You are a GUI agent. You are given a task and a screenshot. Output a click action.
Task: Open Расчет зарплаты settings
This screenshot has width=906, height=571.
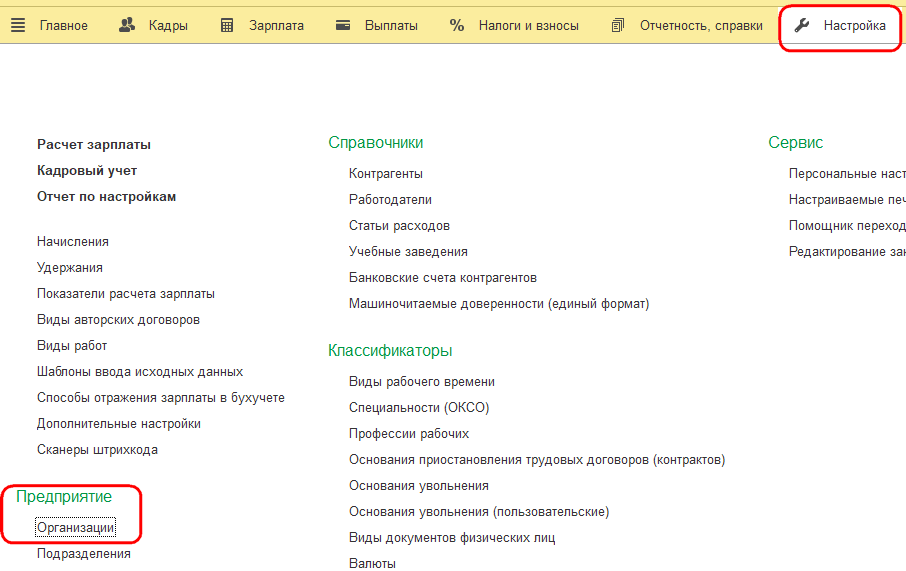point(94,144)
